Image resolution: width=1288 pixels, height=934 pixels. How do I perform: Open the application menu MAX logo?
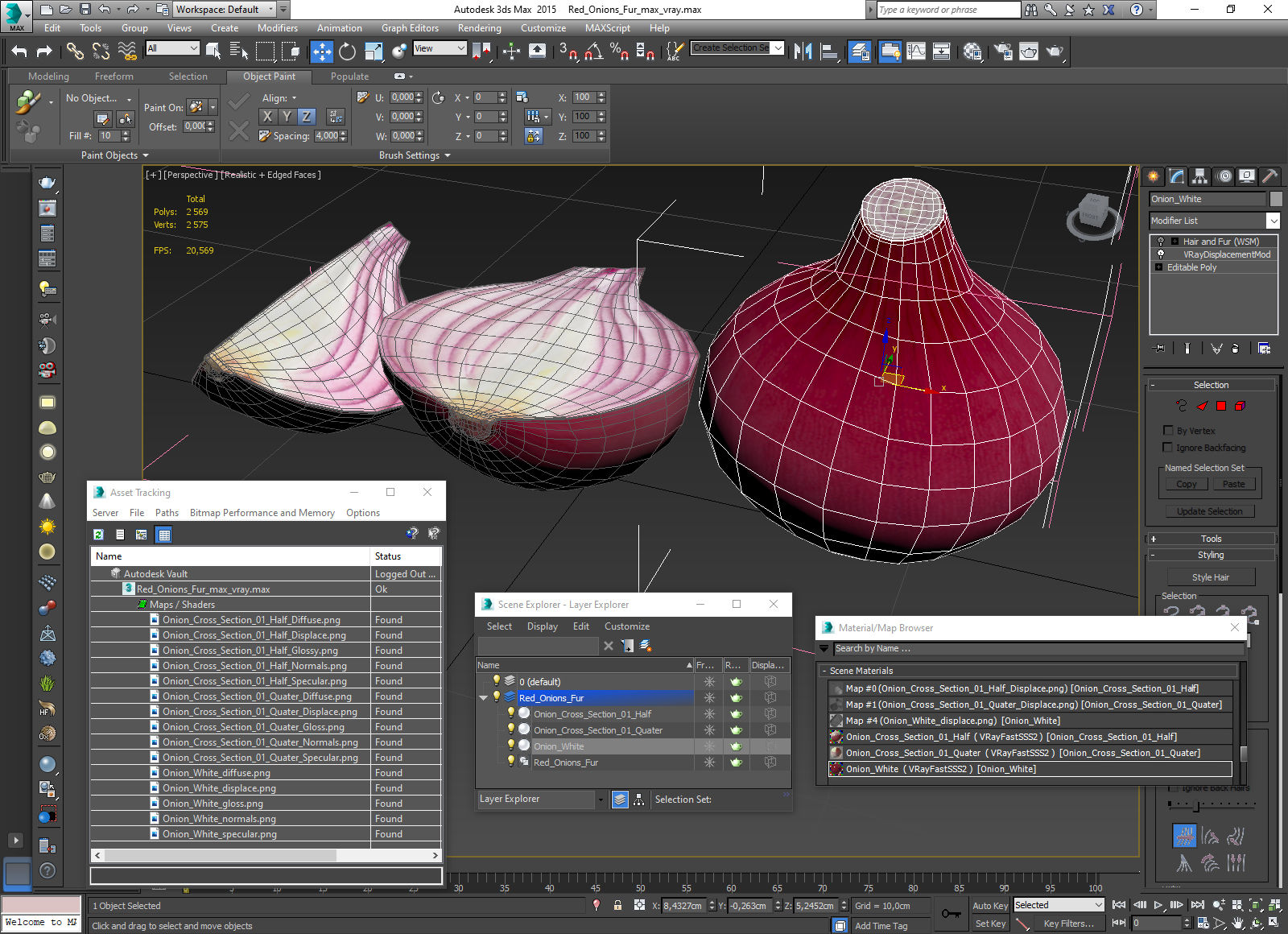(15, 15)
